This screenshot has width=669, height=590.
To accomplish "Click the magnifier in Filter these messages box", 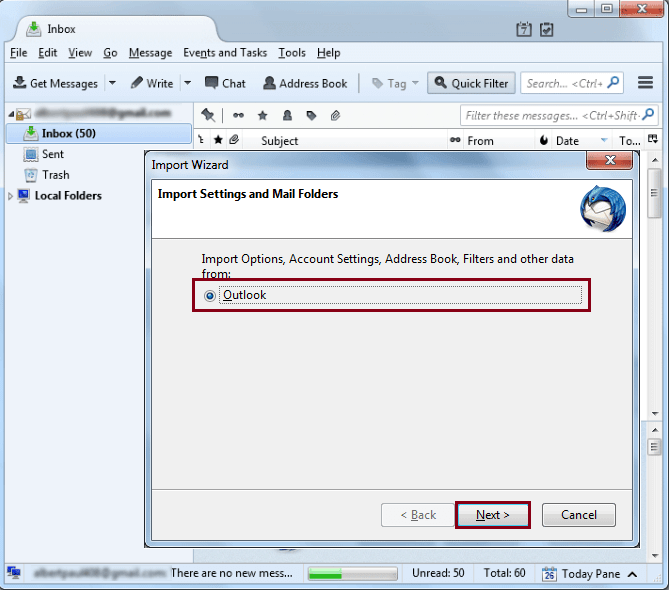I will tap(648, 114).
